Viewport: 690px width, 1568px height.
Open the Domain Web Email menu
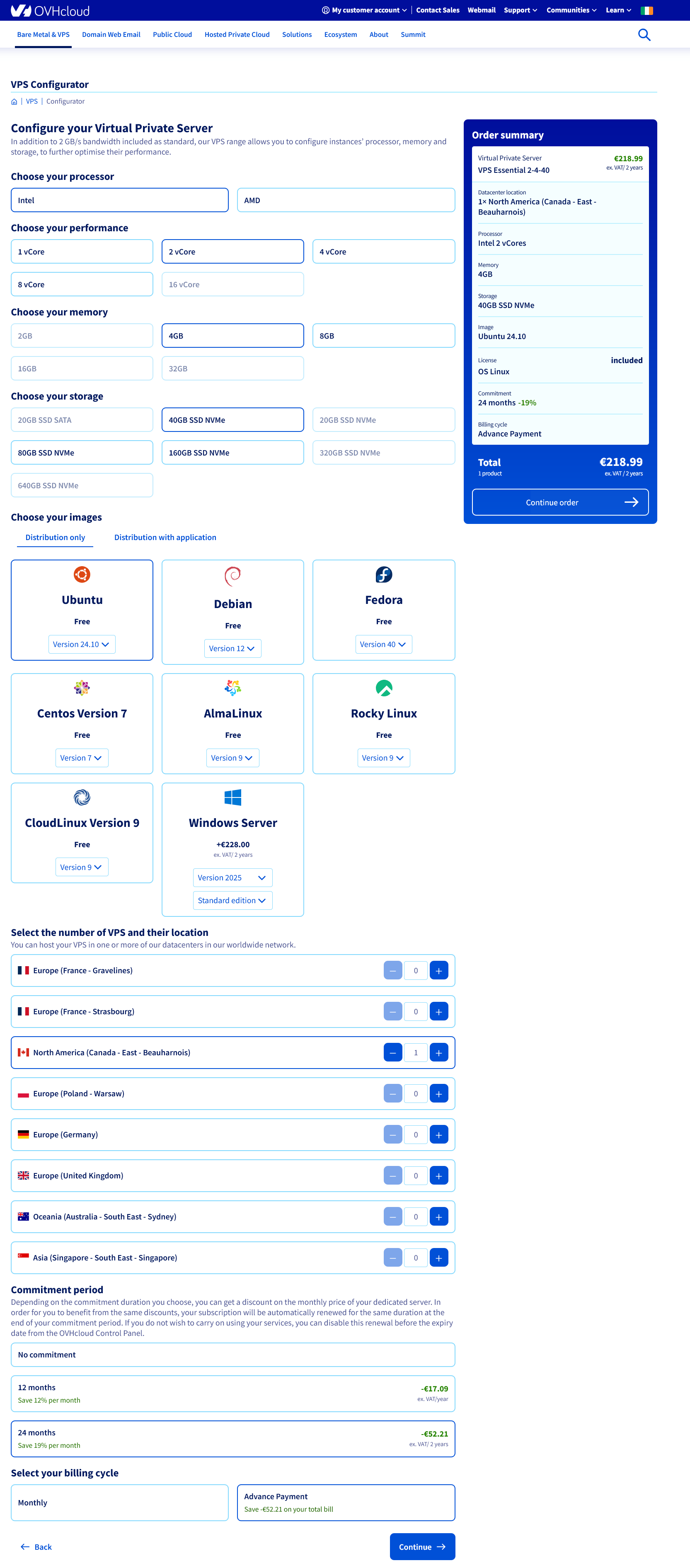point(111,35)
